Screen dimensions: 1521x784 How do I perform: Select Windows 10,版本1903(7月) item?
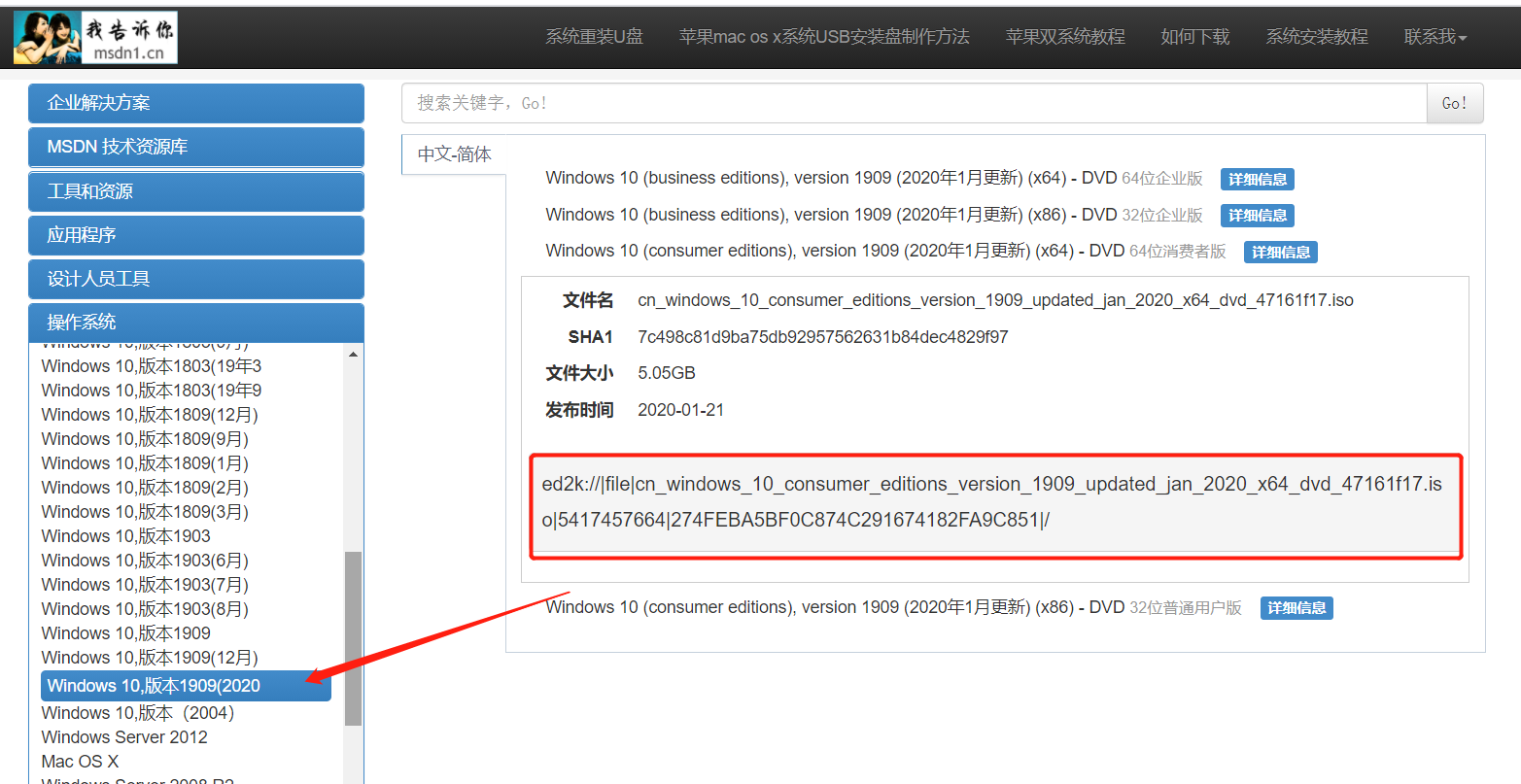coord(145,585)
